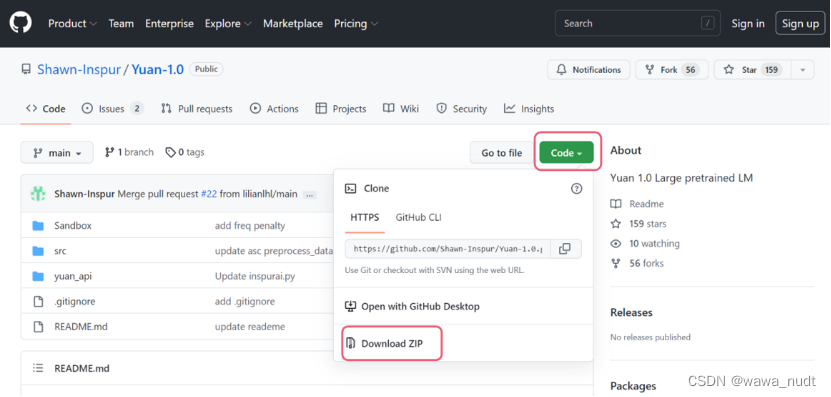Open the star list dropdown arrow
This screenshot has width=831, height=397.
pos(803,69)
